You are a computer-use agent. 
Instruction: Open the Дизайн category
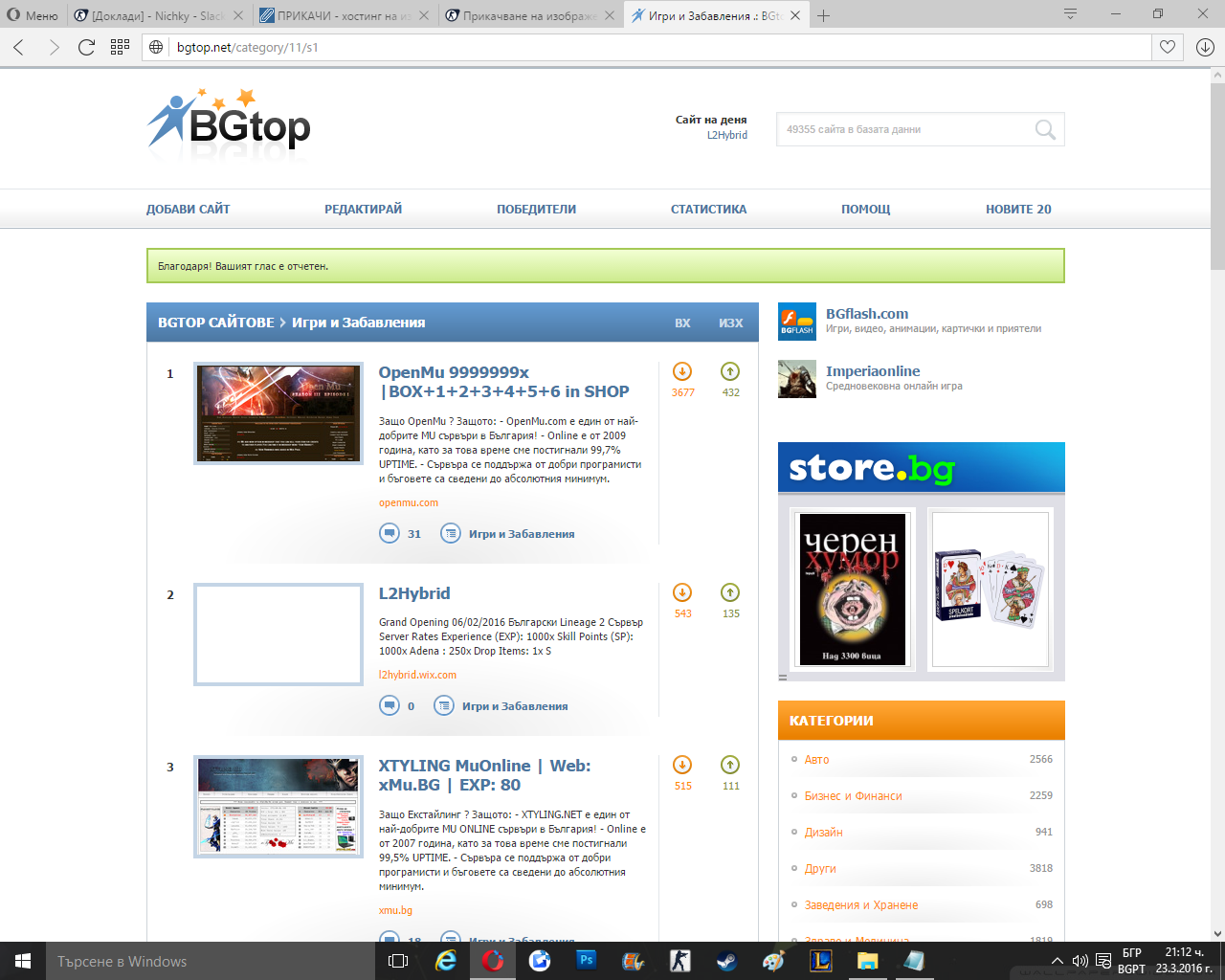pos(823,832)
